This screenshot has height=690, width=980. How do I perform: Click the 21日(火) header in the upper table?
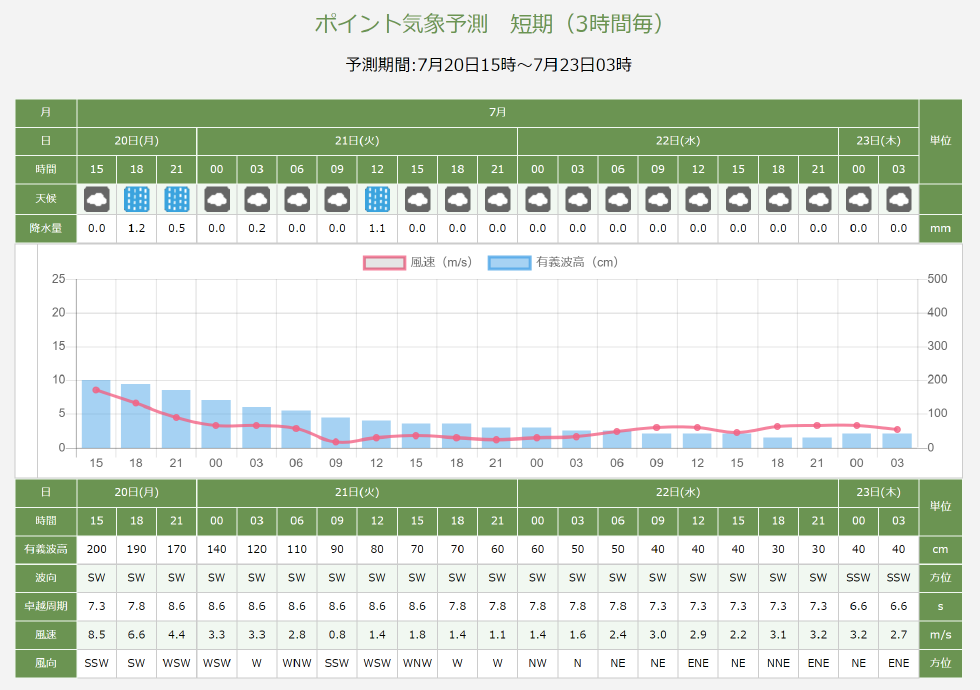pyautogui.click(x=357, y=141)
